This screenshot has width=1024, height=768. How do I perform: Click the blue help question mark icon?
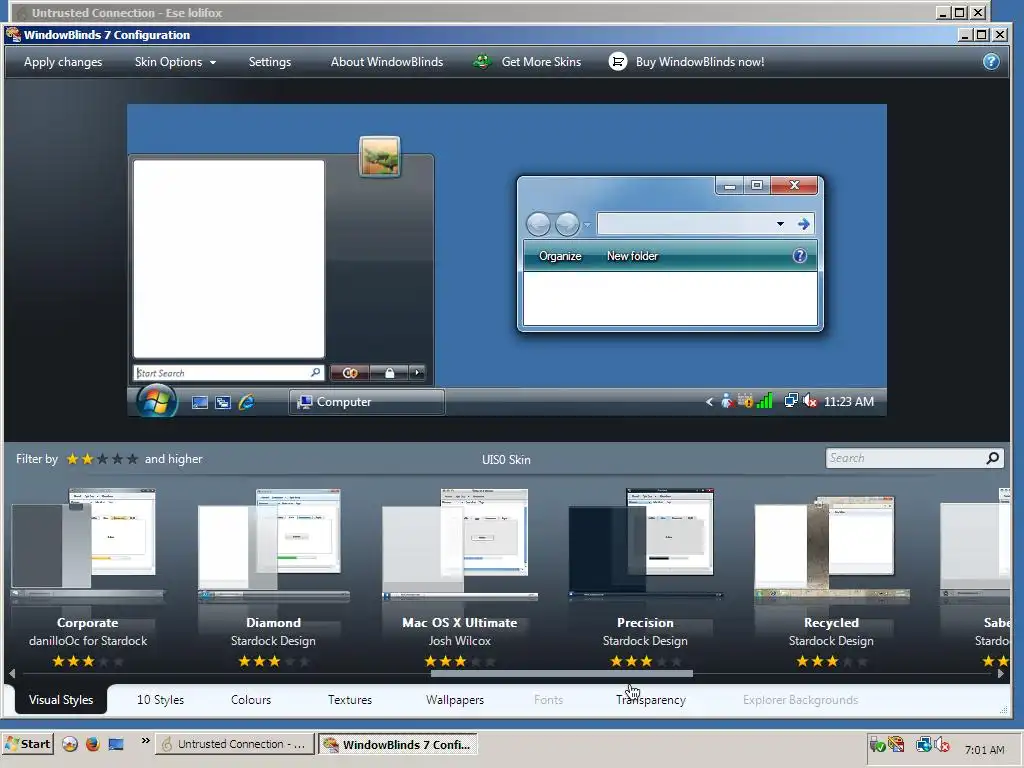[x=991, y=61]
